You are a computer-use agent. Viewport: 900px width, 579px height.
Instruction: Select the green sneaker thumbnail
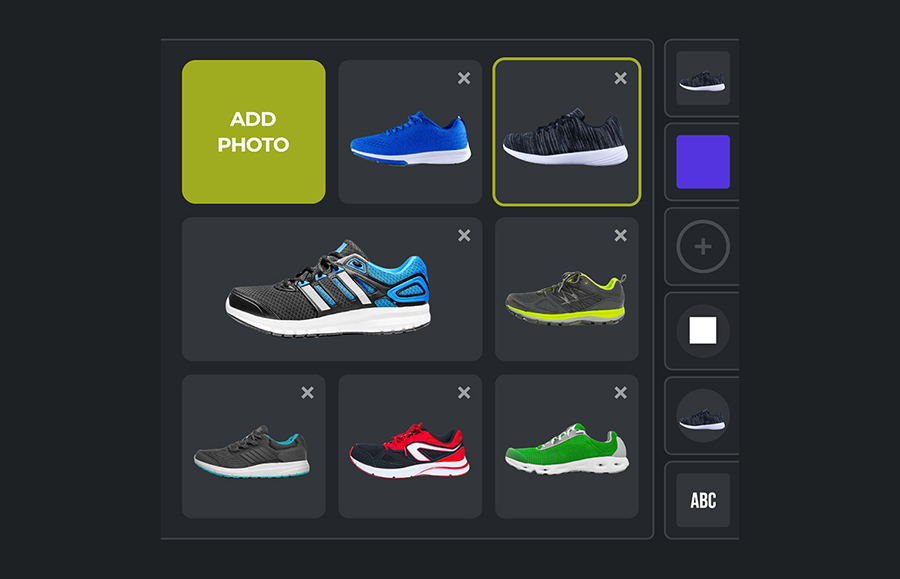tap(567, 446)
